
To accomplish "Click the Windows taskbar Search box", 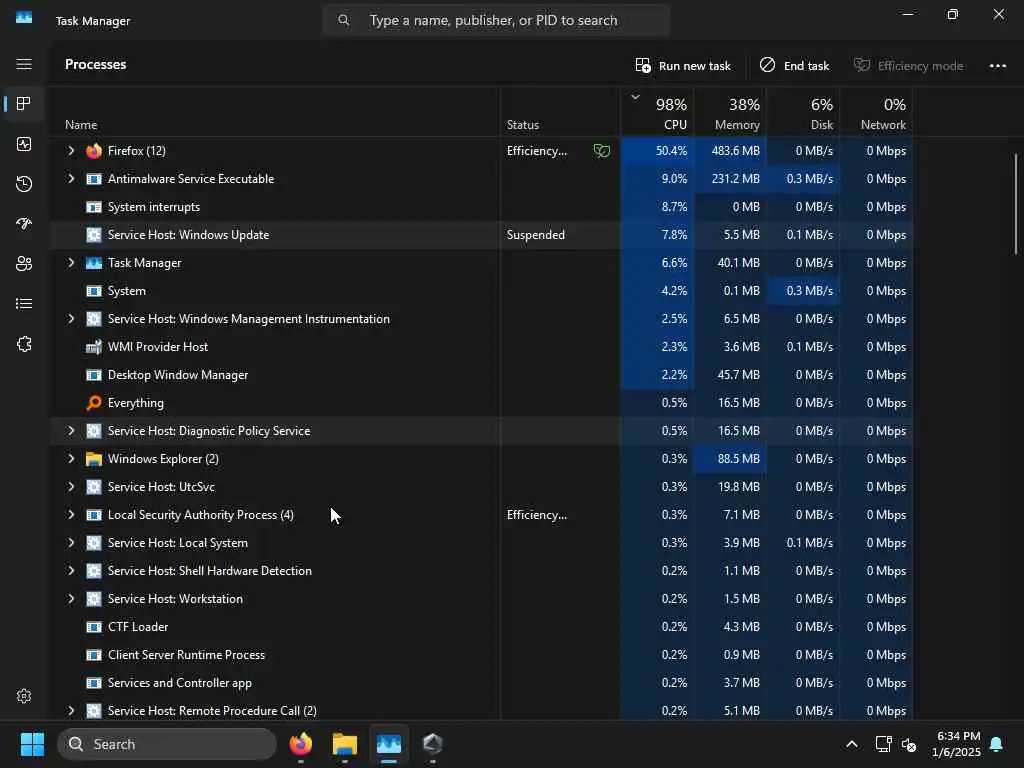I will (167, 744).
